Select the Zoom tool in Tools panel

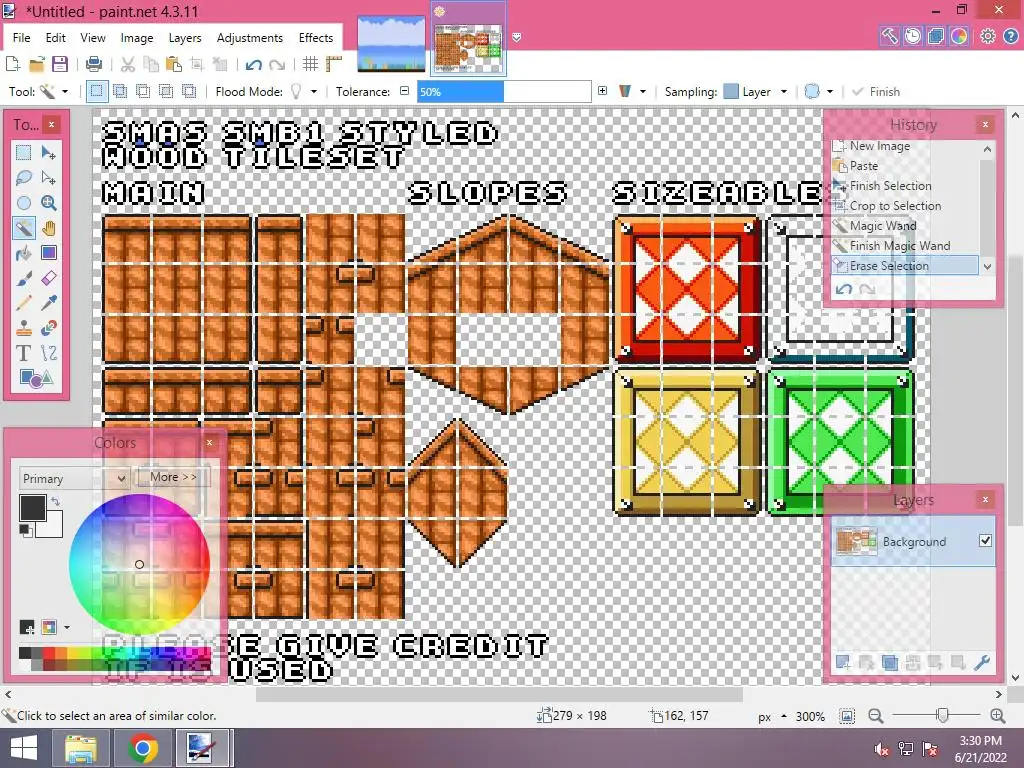click(48, 203)
